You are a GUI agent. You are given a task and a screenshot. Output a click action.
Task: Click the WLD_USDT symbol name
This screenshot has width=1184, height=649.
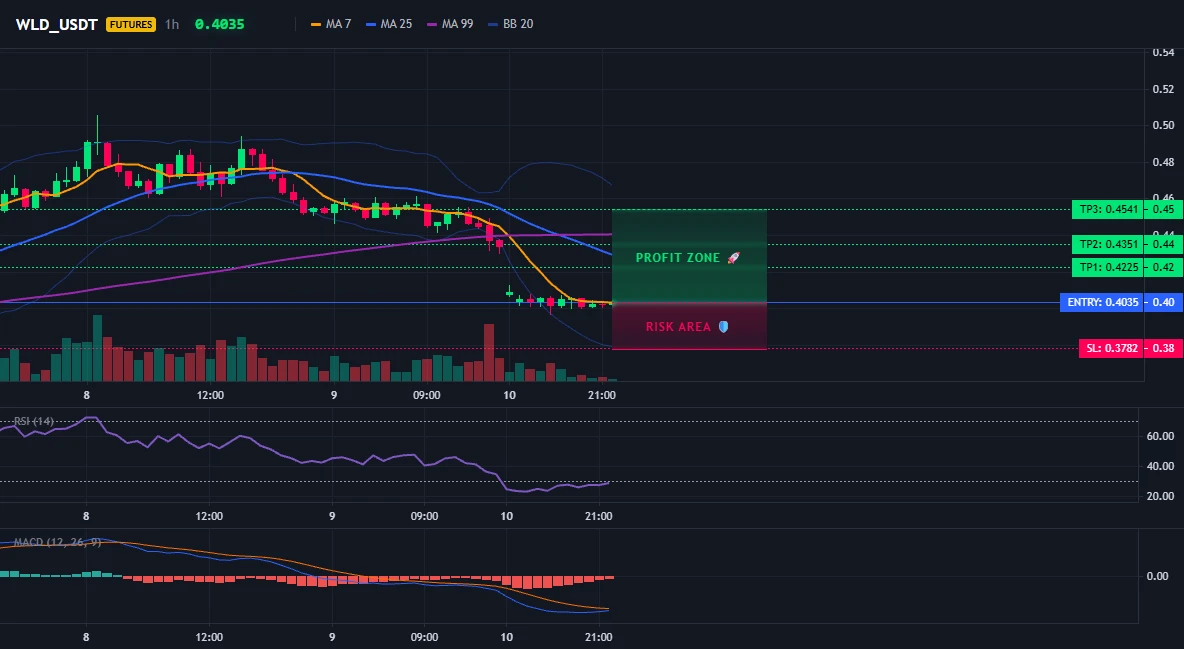57,24
